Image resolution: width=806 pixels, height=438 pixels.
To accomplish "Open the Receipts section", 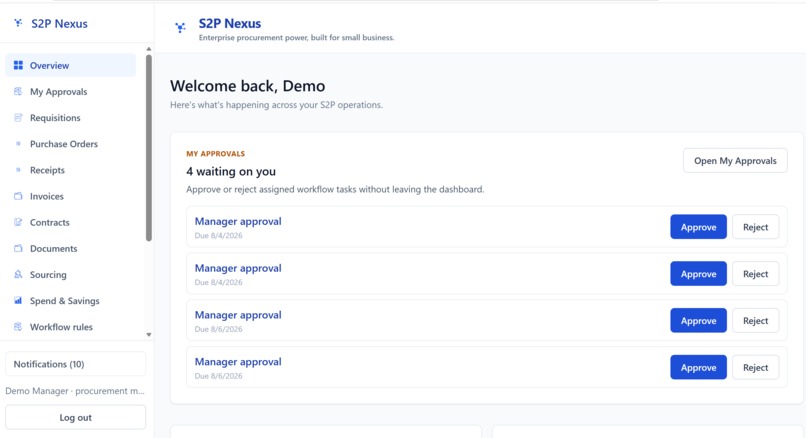I will click(x=71, y=170).
